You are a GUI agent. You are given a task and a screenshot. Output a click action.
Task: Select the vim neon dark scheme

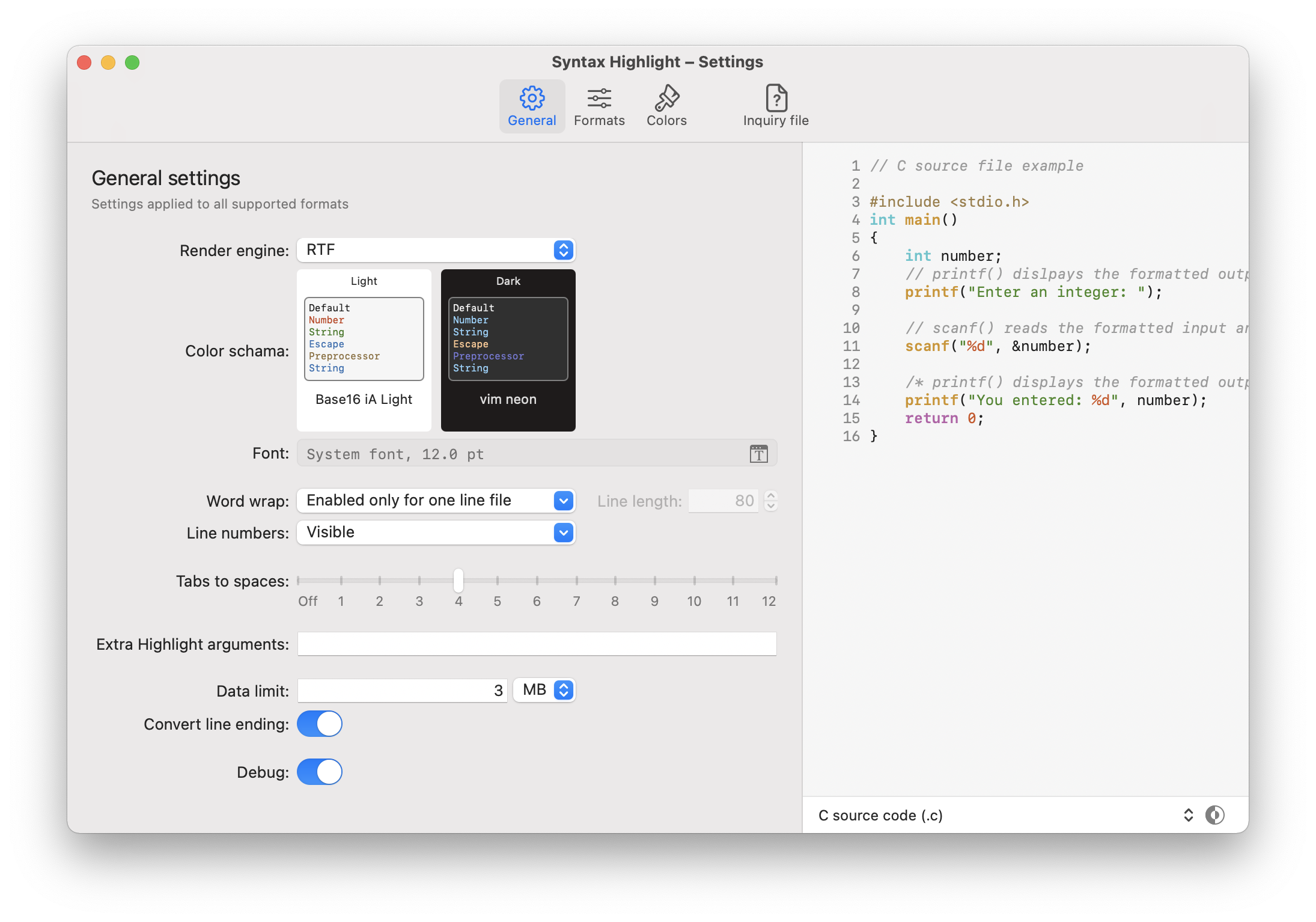click(x=508, y=350)
